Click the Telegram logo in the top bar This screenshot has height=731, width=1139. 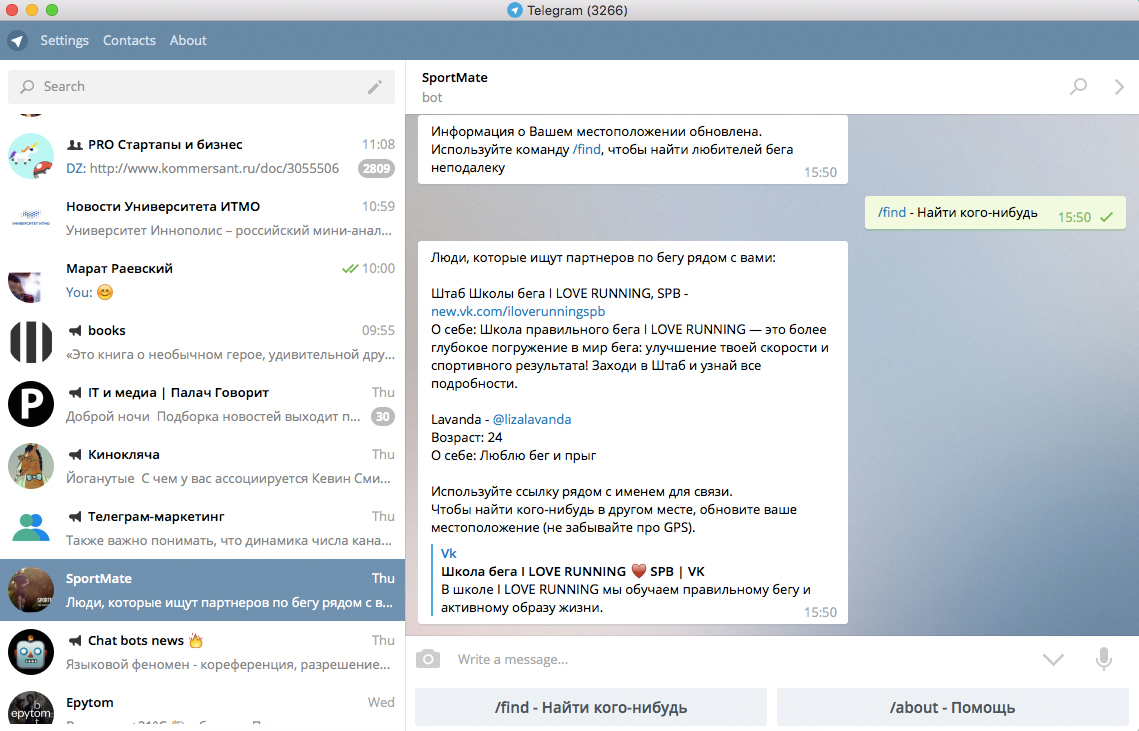pyautogui.click(x=17, y=41)
